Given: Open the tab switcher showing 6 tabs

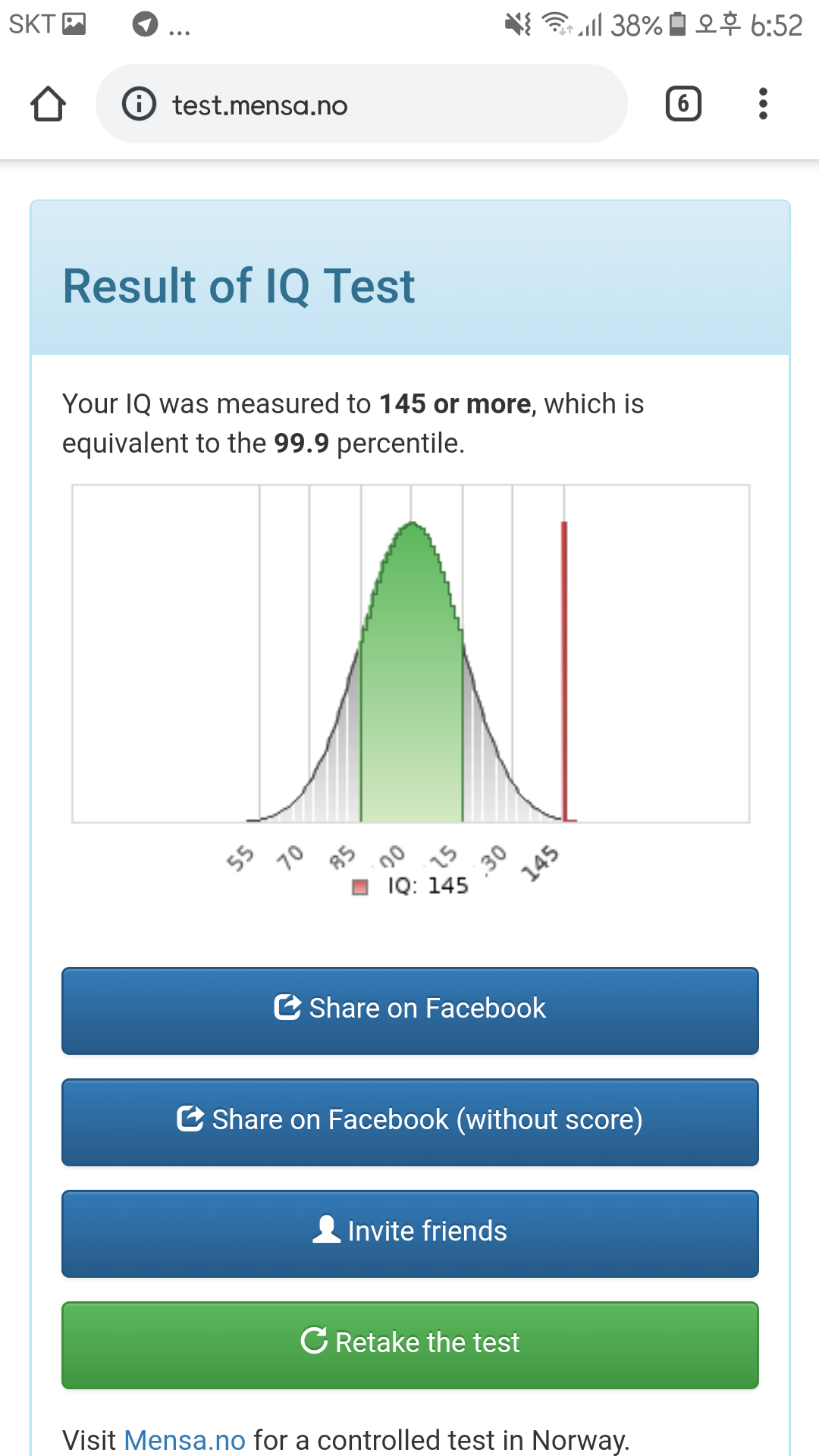Looking at the screenshot, I should [683, 104].
